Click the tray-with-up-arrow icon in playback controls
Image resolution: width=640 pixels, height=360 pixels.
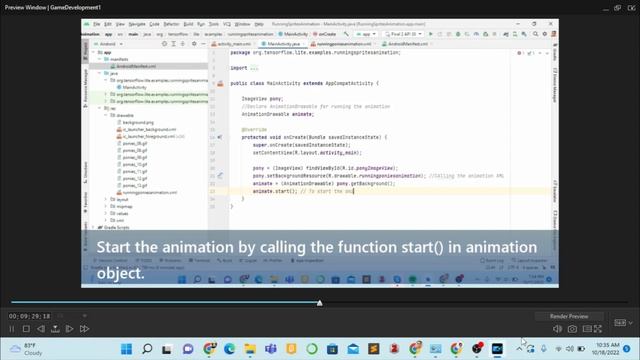point(55,329)
